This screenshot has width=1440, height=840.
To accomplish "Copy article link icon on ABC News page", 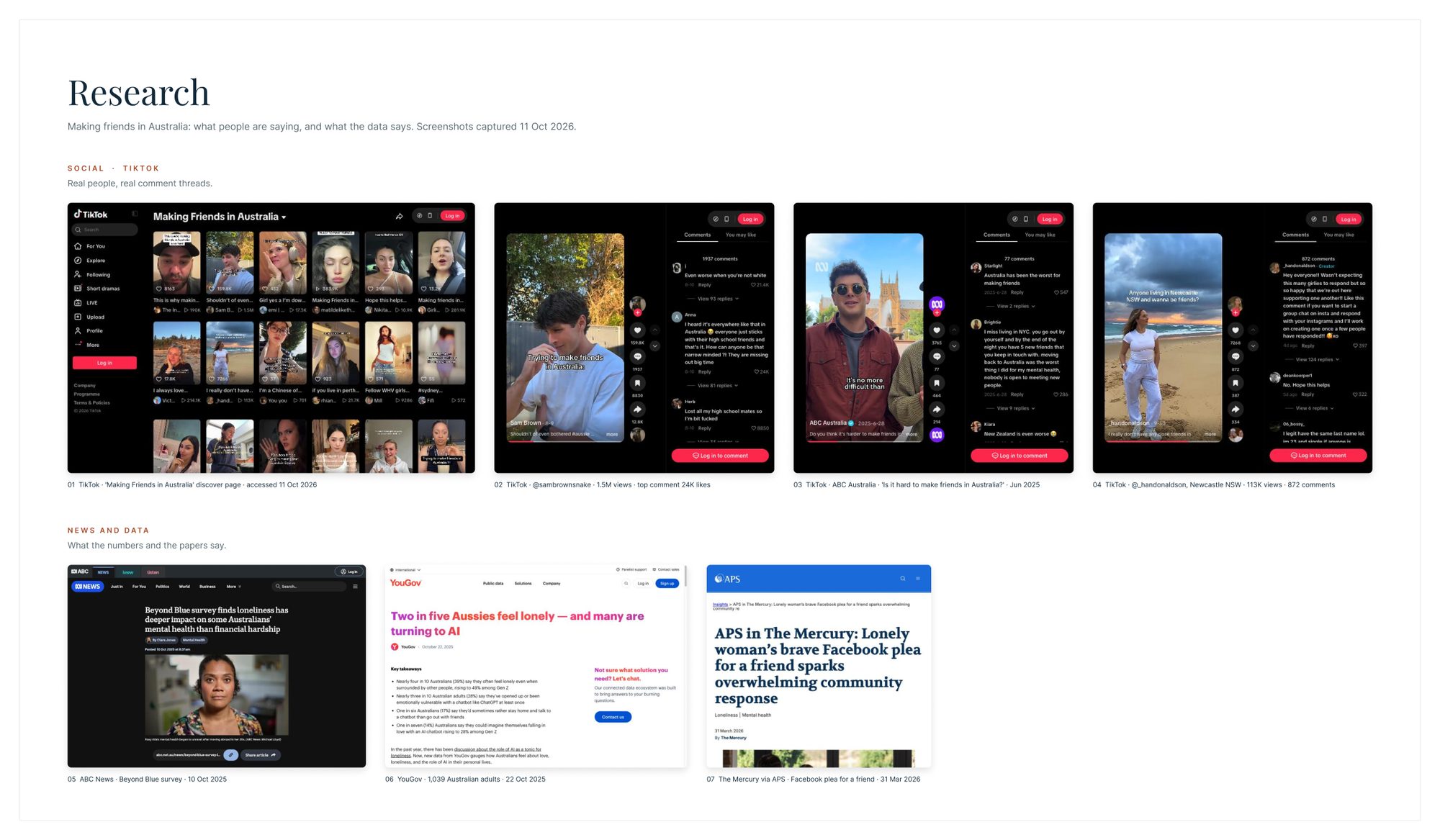I will pyautogui.click(x=230, y=755).
